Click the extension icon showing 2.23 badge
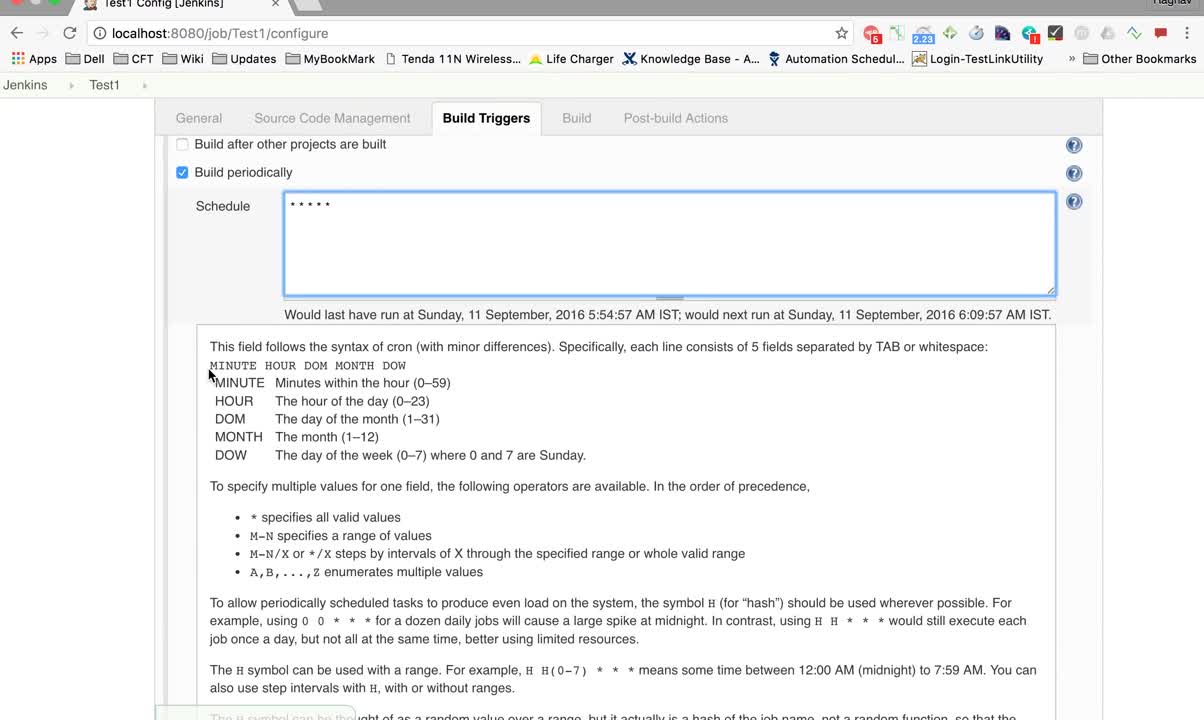This screenshot has height=720, width=1204. point(923,34)
